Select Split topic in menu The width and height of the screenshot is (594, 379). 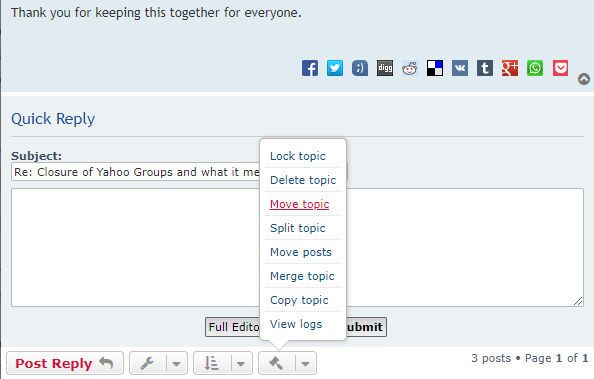click(298, 228)
